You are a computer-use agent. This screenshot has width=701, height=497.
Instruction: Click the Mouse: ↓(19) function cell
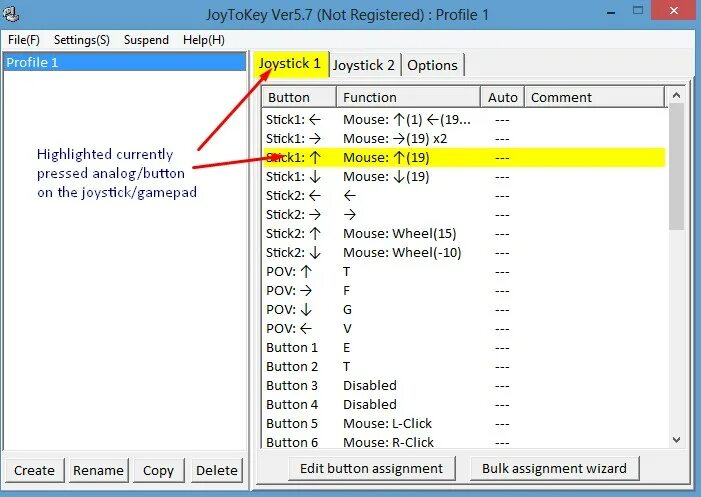(386, 177)
